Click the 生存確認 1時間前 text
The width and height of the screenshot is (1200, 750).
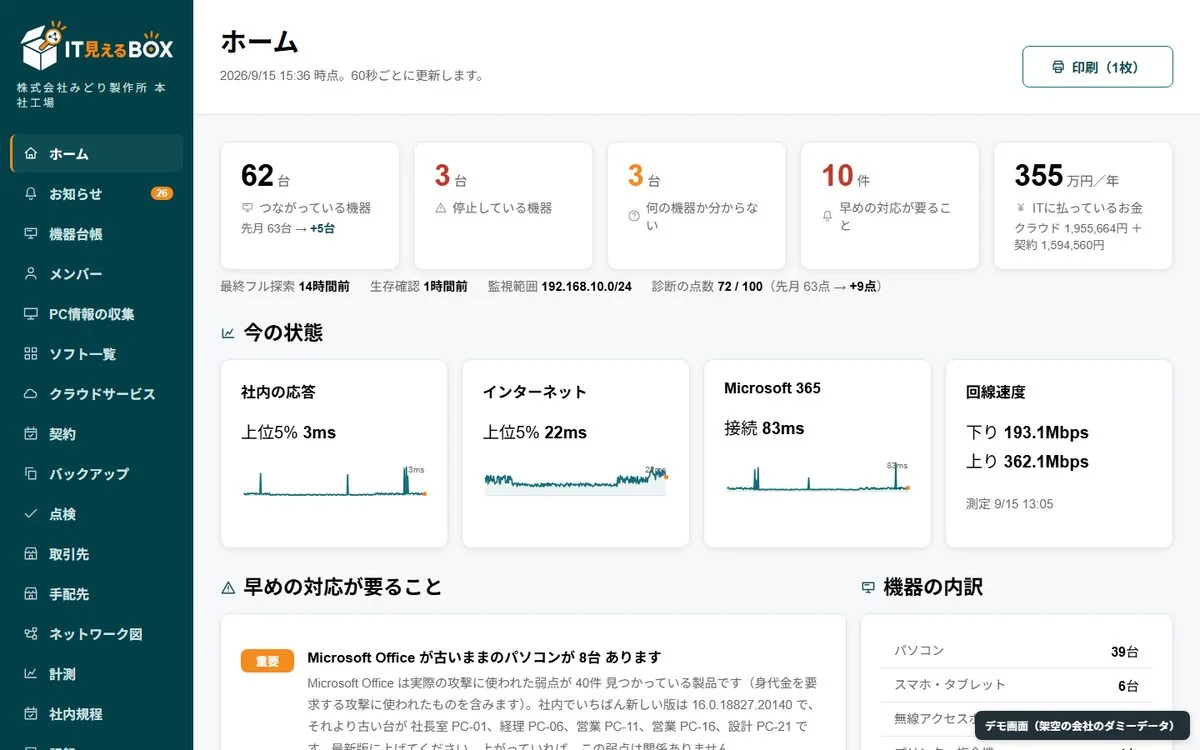[x=419, y=287]
